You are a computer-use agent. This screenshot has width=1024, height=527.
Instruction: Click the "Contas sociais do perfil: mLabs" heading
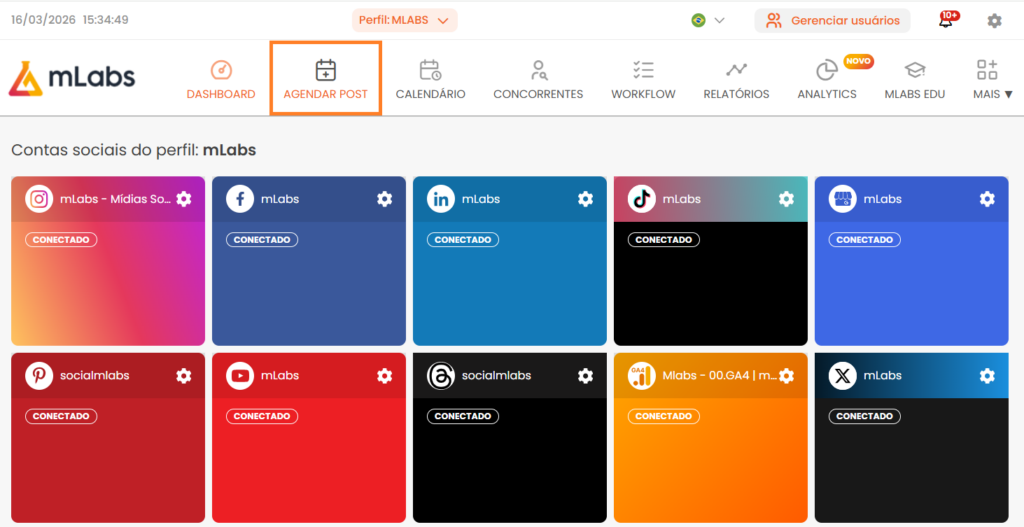133,150
